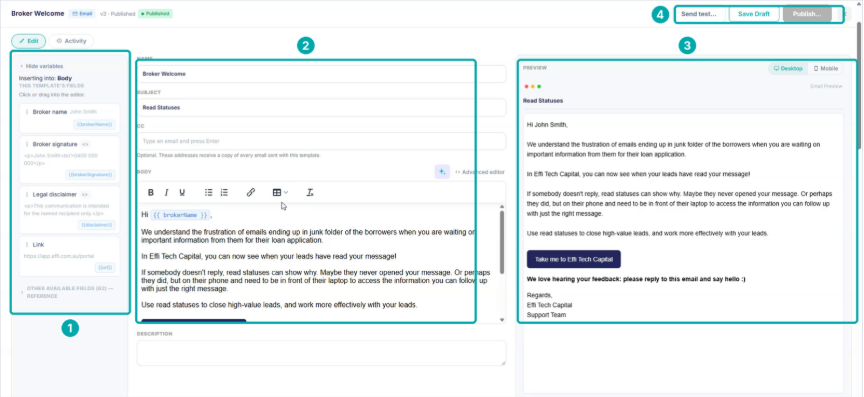Clear text formatting in body editor
864x397 pixels.
[x=310, y=192]
